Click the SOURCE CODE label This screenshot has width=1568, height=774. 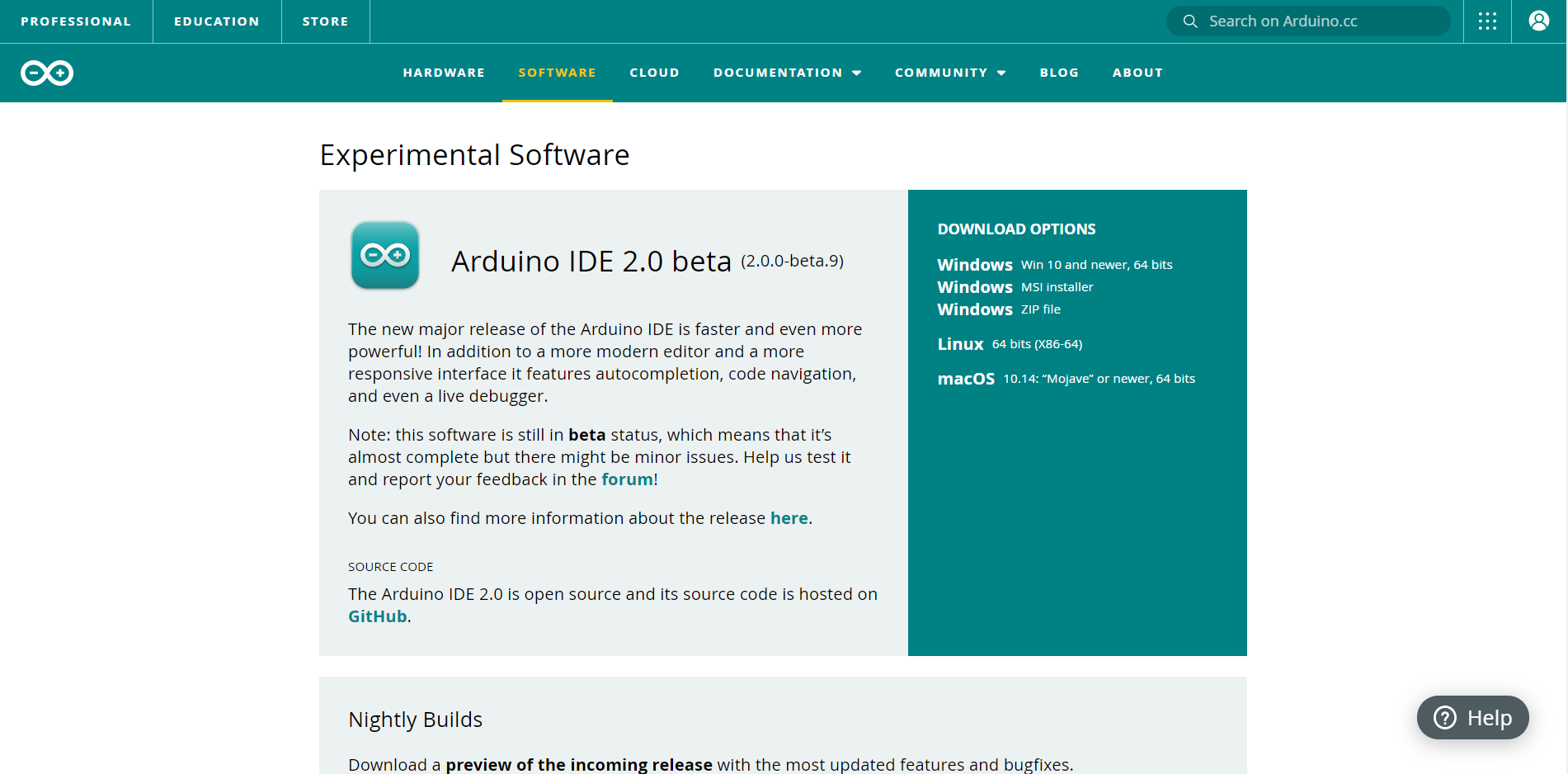click(x=391, y=567)
